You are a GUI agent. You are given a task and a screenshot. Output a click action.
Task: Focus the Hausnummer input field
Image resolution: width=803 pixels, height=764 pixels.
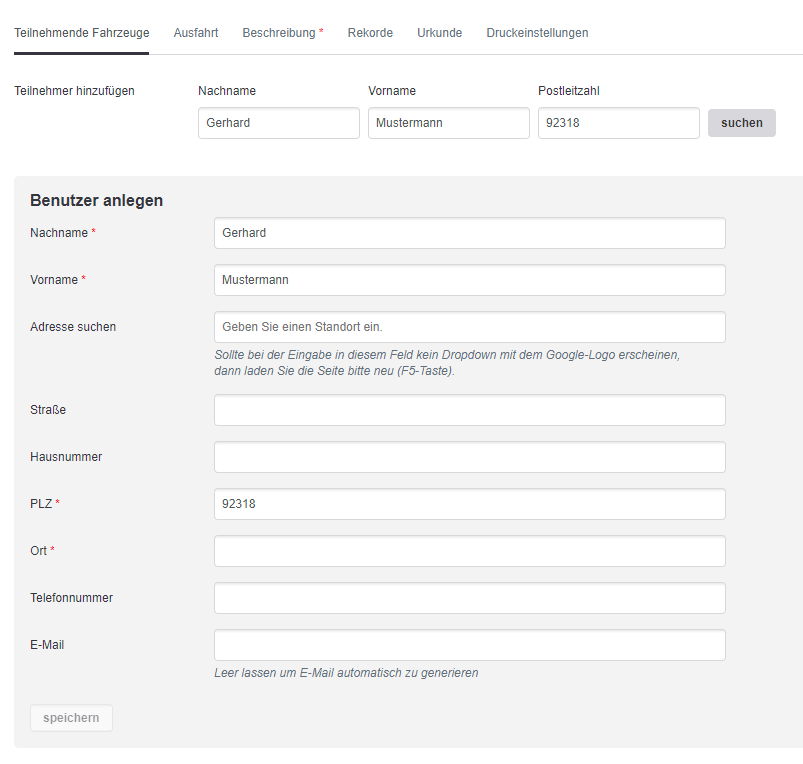click(x=470, y=457)
